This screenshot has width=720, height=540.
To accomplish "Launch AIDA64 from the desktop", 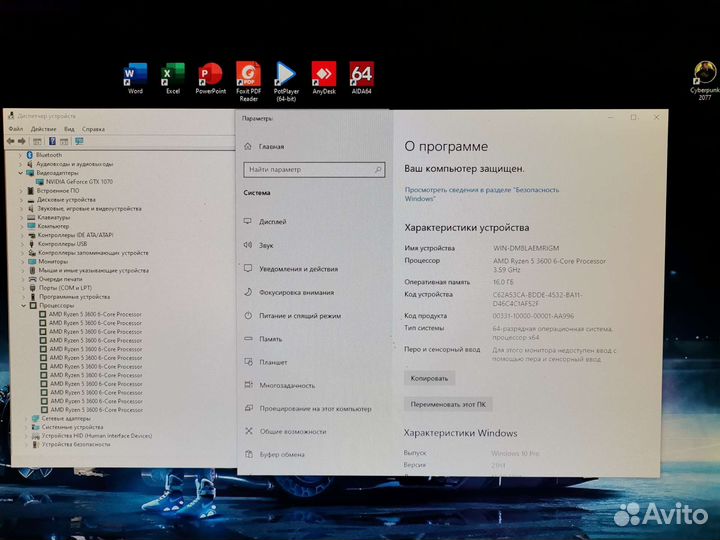I will tap(361, 75).
